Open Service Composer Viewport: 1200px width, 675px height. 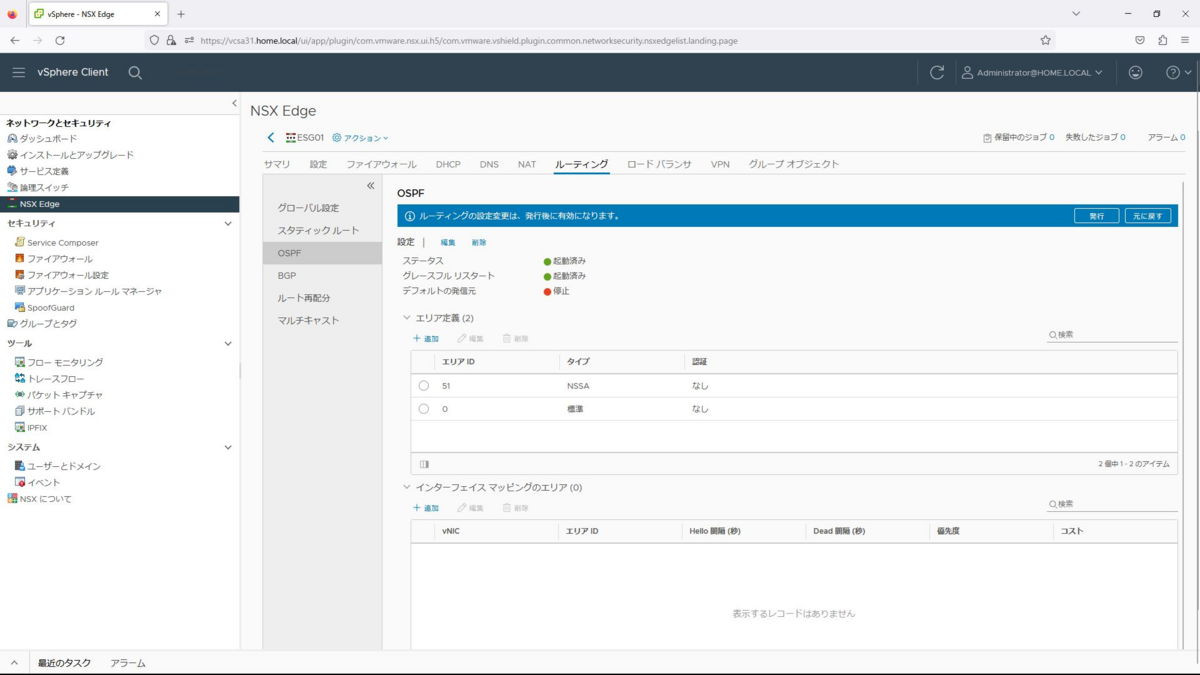pyautogui.click(x=62, y=243)
